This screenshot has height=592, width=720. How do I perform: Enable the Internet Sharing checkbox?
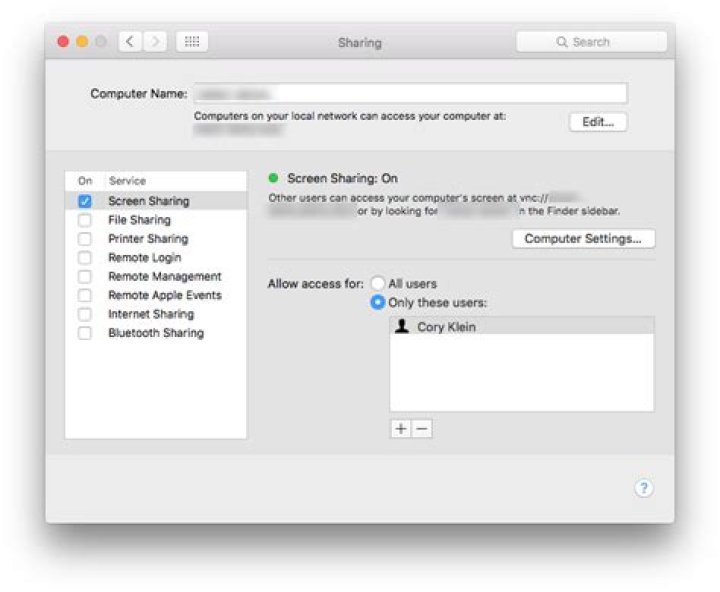tap(85, 314)
